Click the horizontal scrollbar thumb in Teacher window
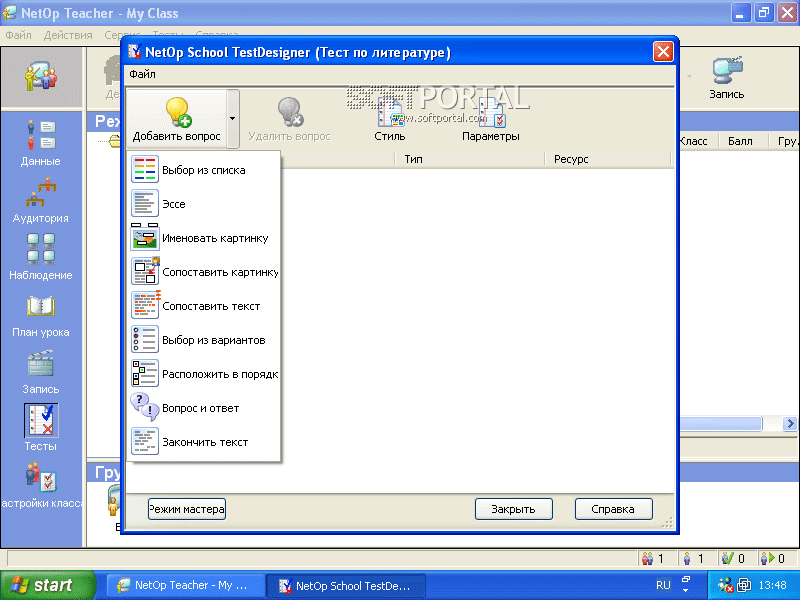 point(720,423)
